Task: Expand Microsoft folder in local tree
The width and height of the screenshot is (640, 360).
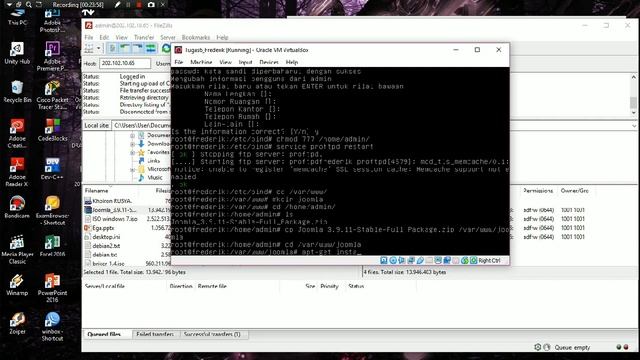Action: click(132, 169)
